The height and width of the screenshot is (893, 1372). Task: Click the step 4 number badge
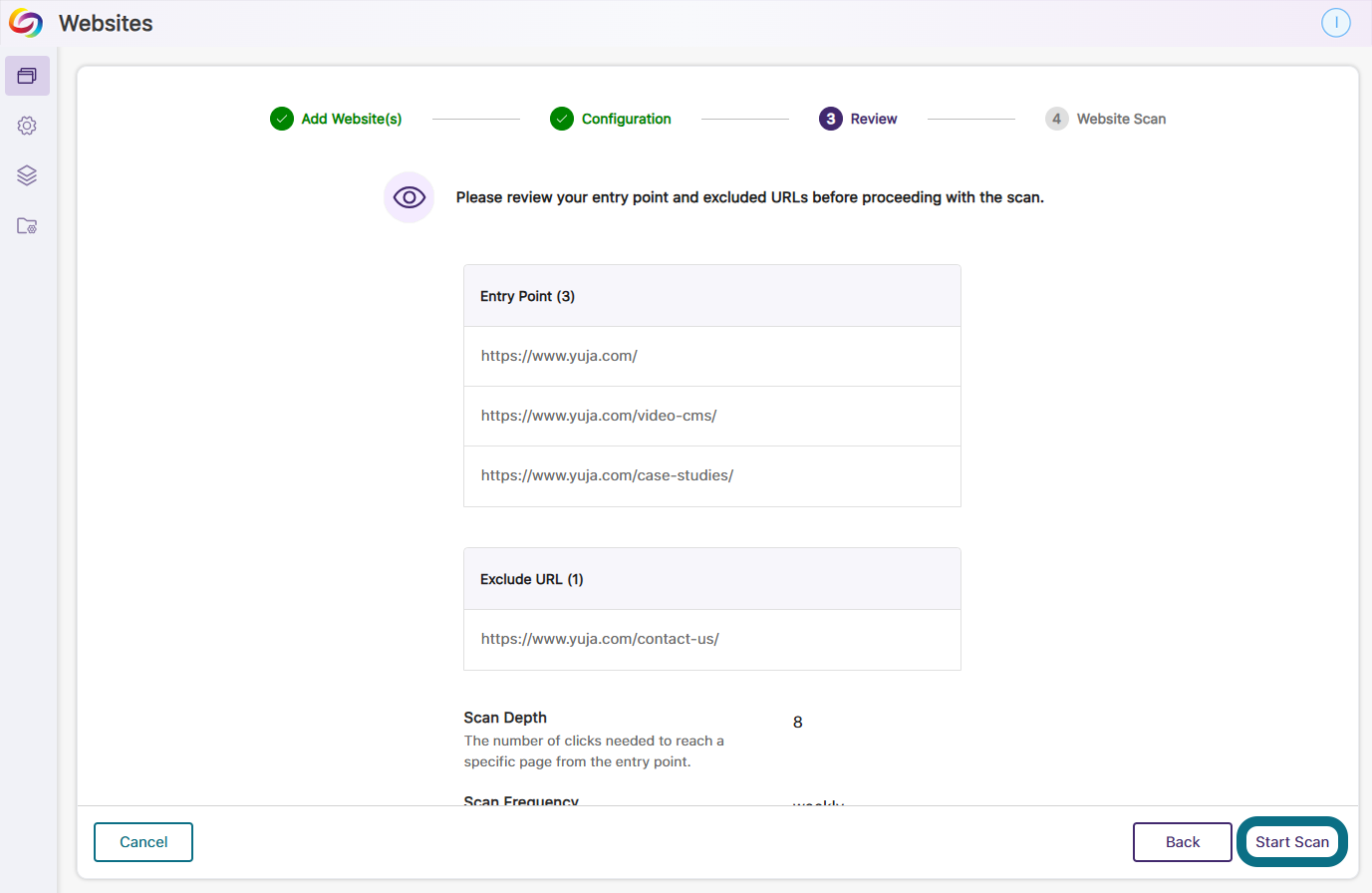[1057, 119]
